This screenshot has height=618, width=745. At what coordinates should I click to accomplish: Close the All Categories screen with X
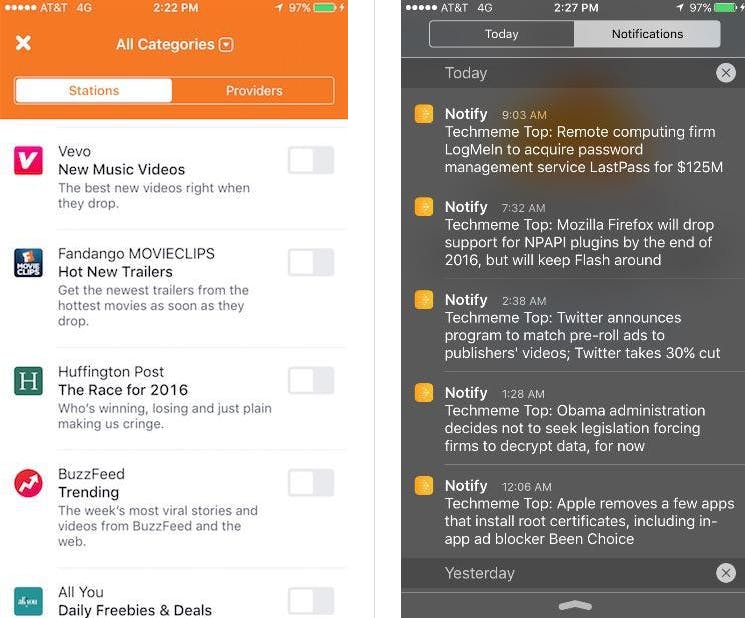[x=23, y=43]
